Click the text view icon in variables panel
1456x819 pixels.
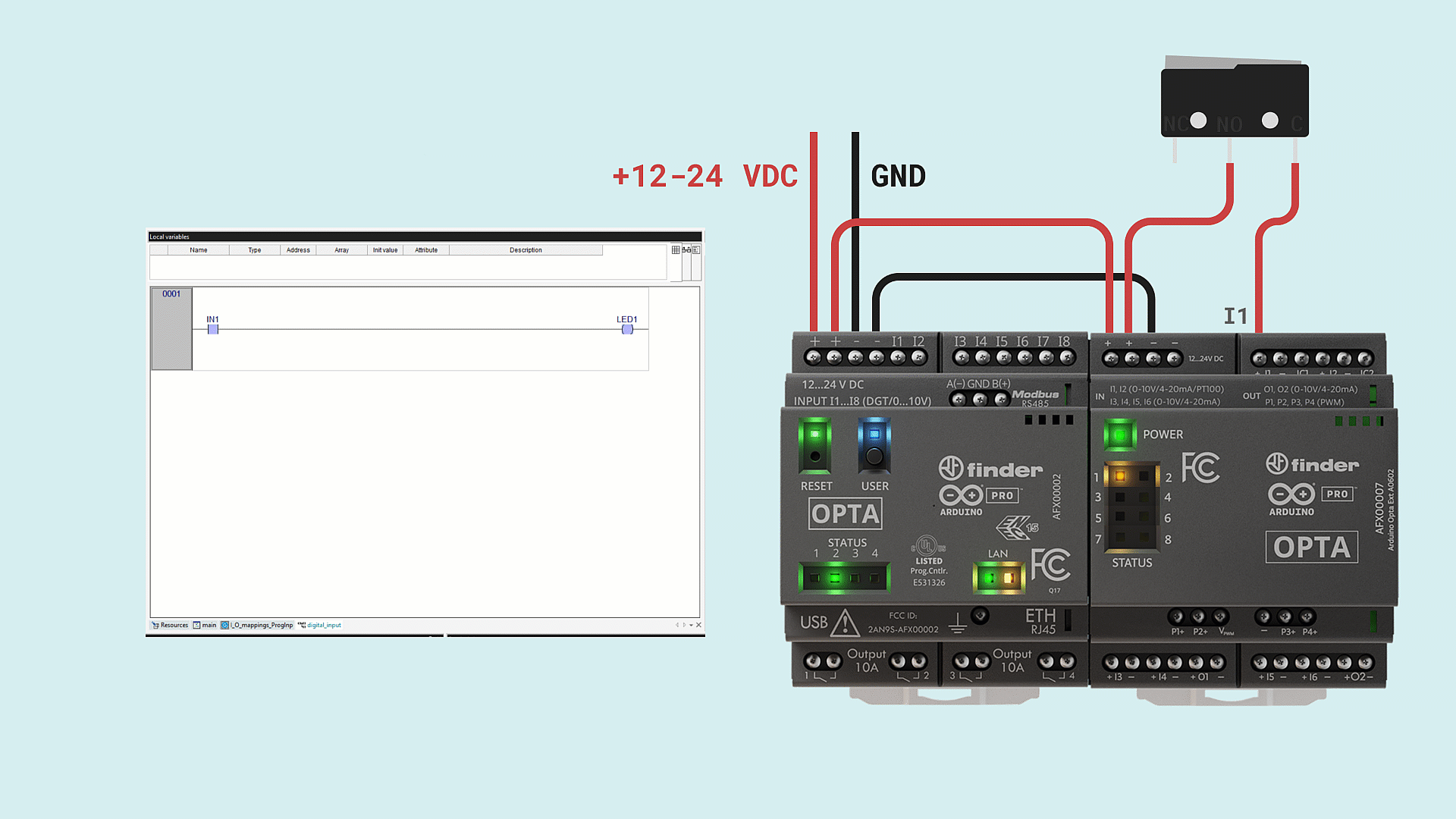[x=696, y=249]
